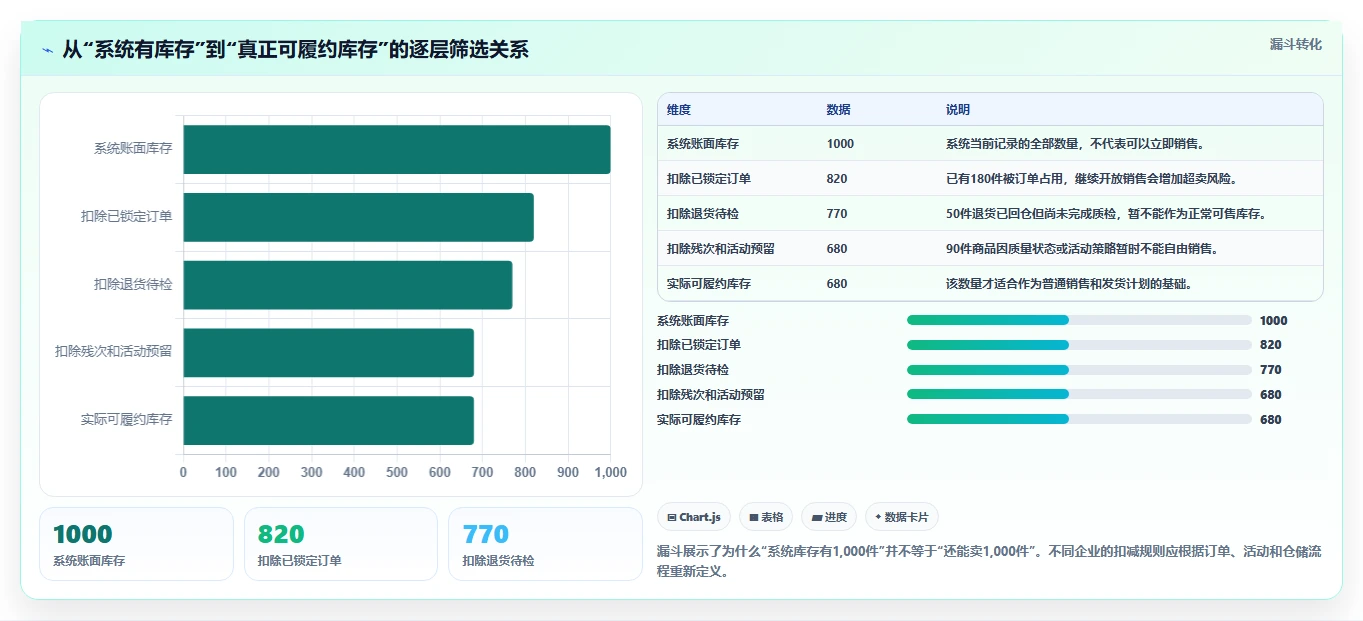Click the lightning icon before the title
The image size is (1363, 621).
pos(48,50)
